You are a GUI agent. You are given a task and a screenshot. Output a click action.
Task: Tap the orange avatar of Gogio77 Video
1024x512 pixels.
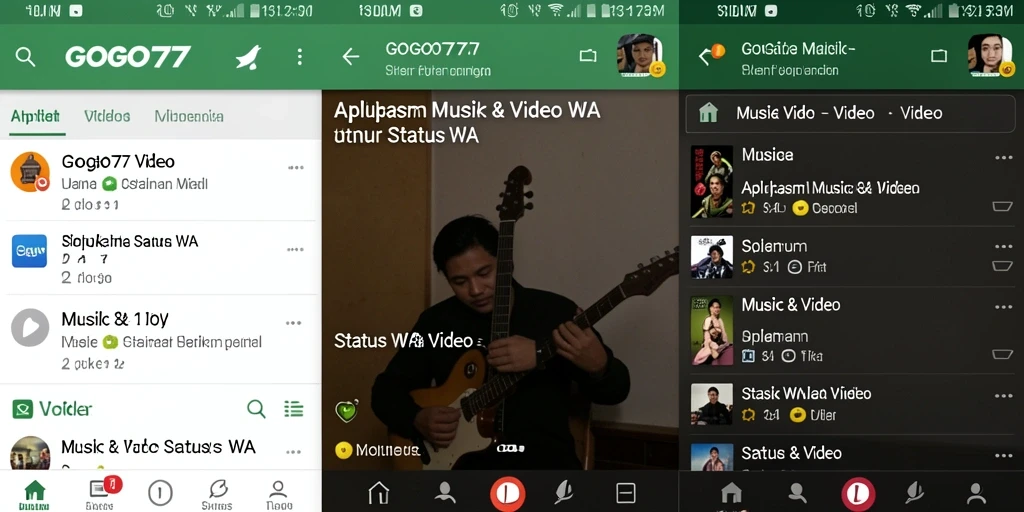[30, 172]
